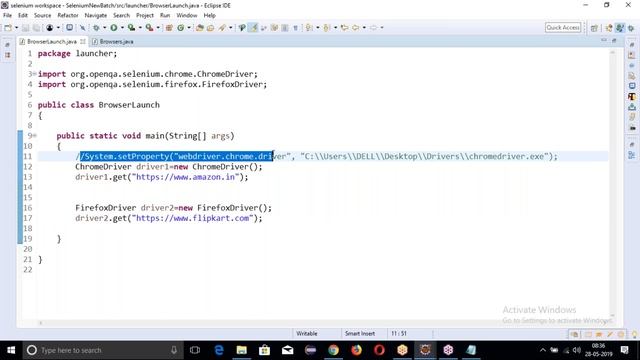Click the Open Task icon
The height and width of the screenshot is (360, 640).
point(211,28)
